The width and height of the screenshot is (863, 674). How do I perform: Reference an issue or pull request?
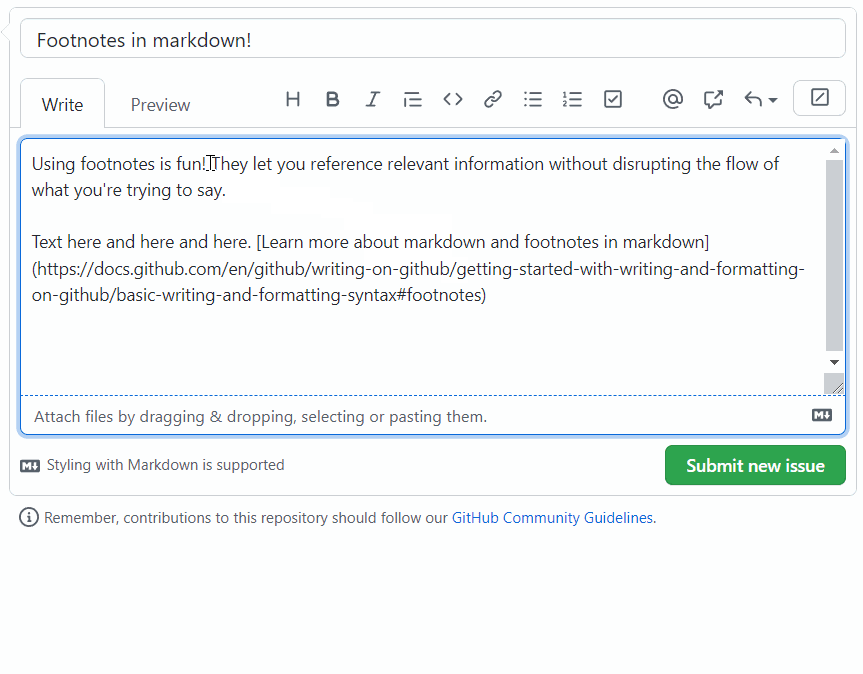713,99
